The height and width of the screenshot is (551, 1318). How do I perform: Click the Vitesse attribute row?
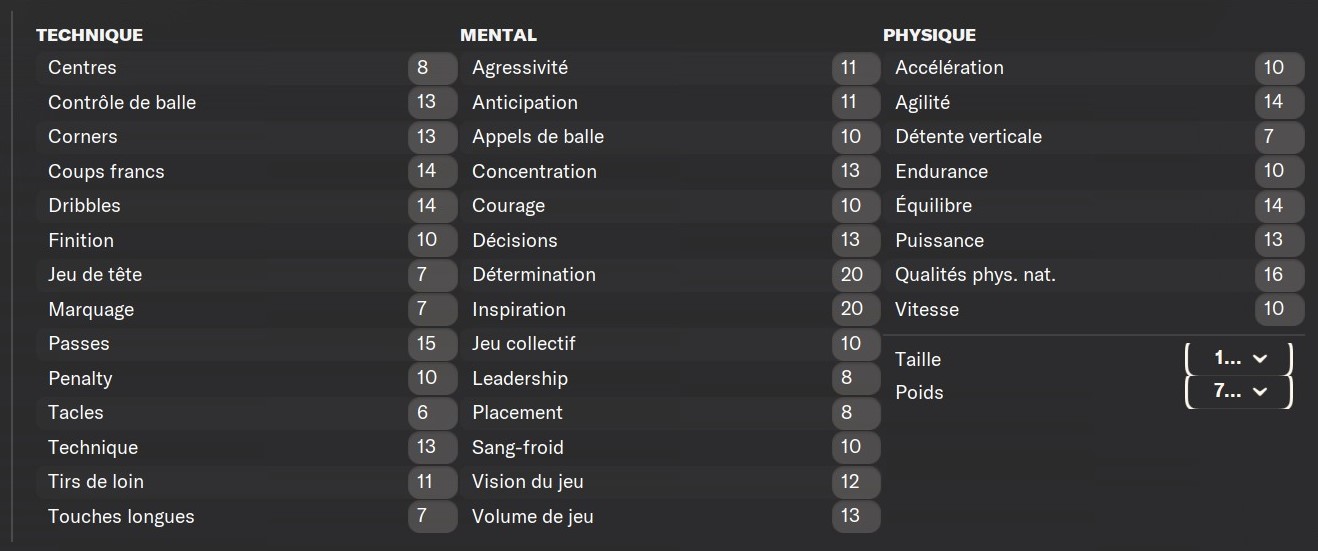[1093, 309]
